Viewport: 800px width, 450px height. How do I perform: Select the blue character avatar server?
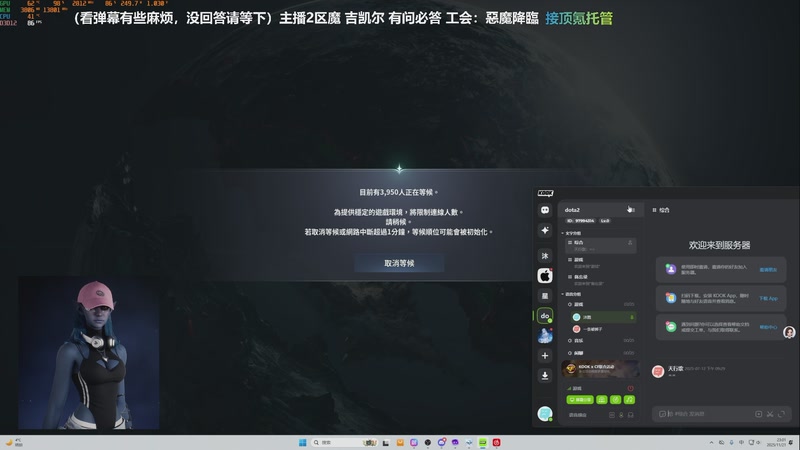coord(544,336)
